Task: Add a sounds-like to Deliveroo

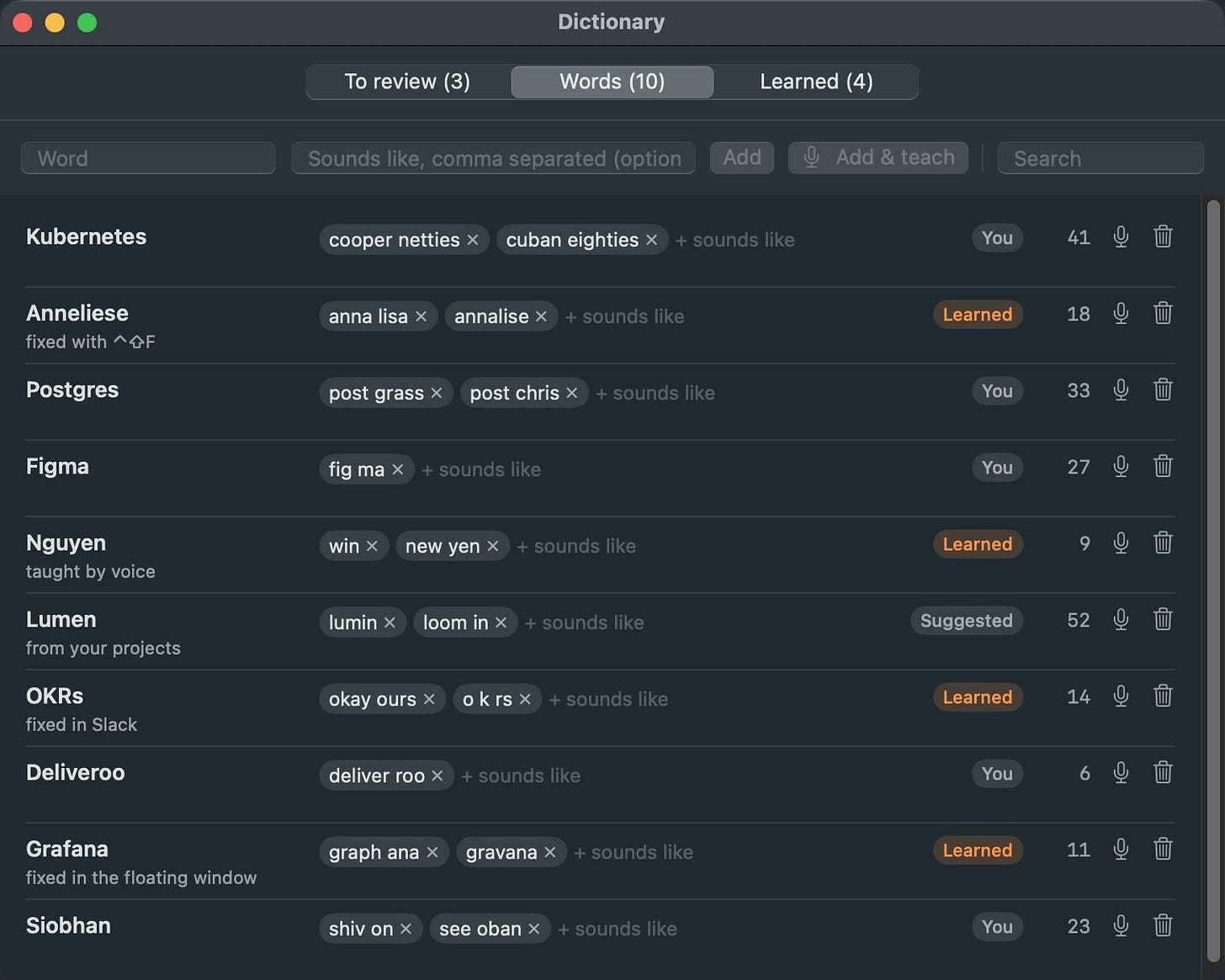Action: pyautogui.click(x=521, y=776)
